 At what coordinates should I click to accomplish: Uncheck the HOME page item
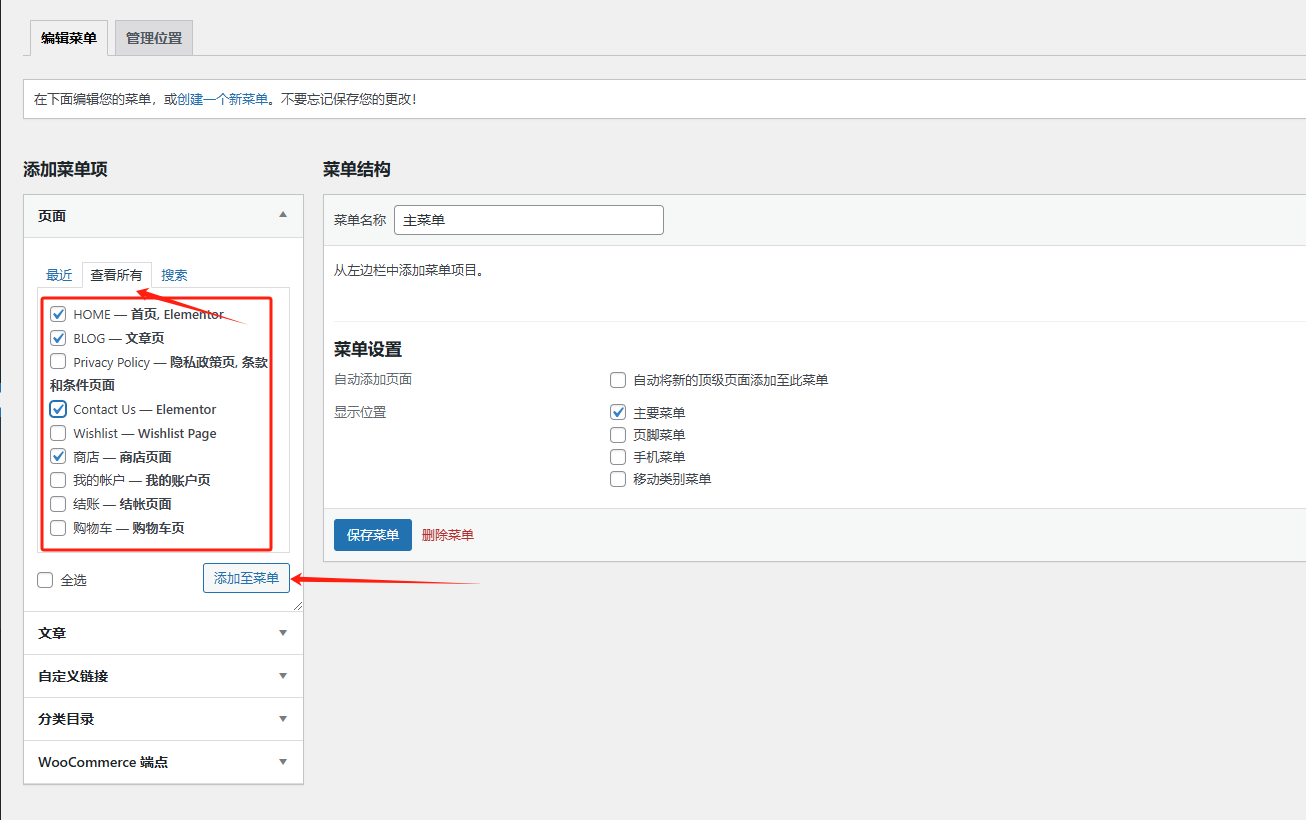pyautogui.click(x=58, y=313)
